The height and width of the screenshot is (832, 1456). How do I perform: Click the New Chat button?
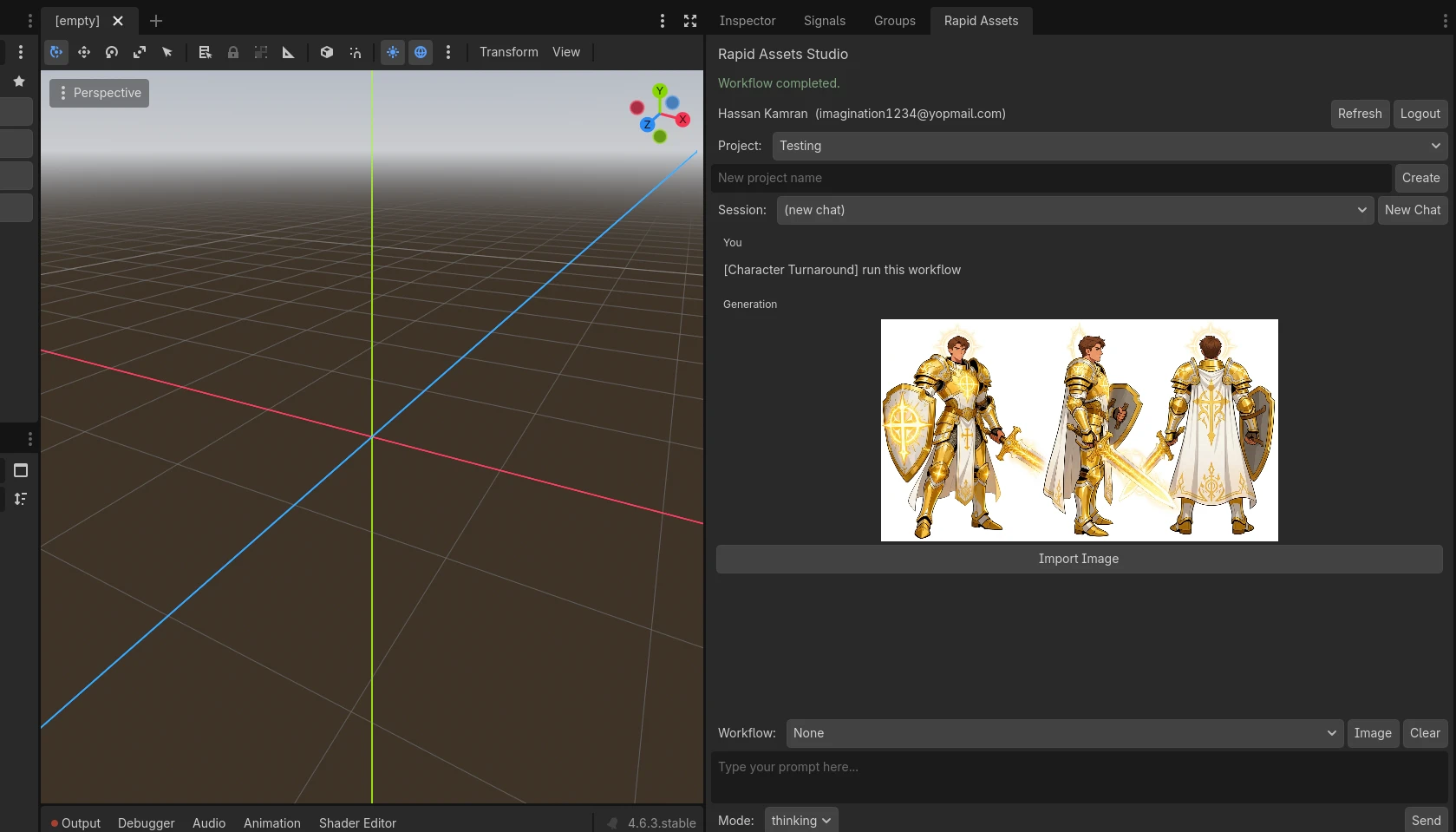[1413, 210]
